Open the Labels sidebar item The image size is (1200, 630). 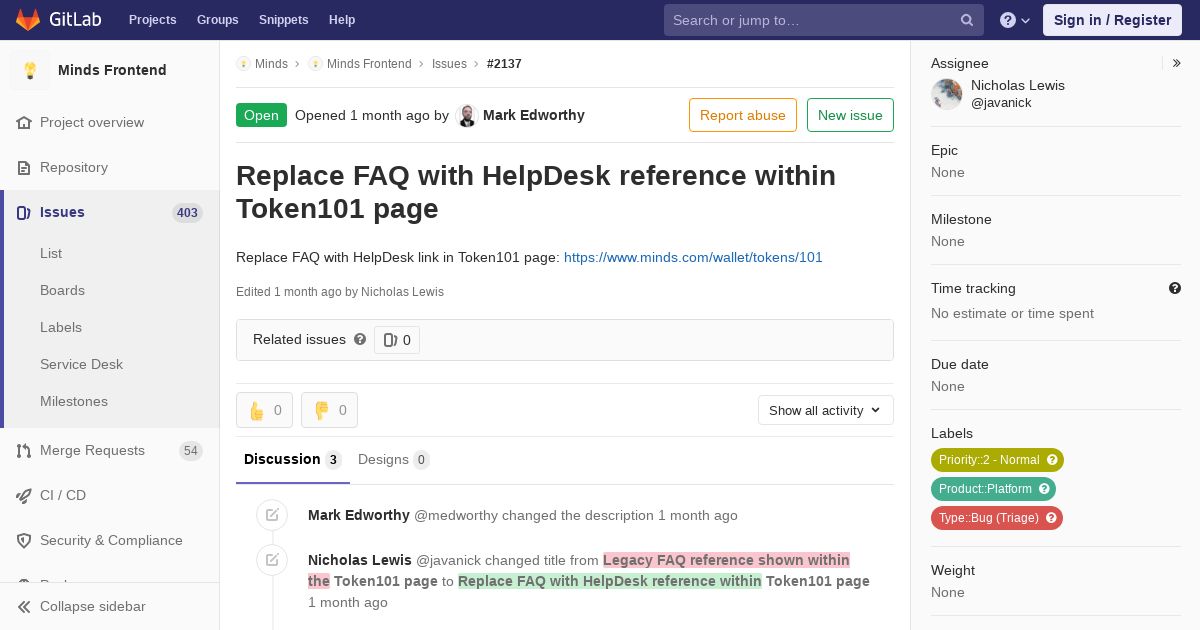tap(61, 327)
